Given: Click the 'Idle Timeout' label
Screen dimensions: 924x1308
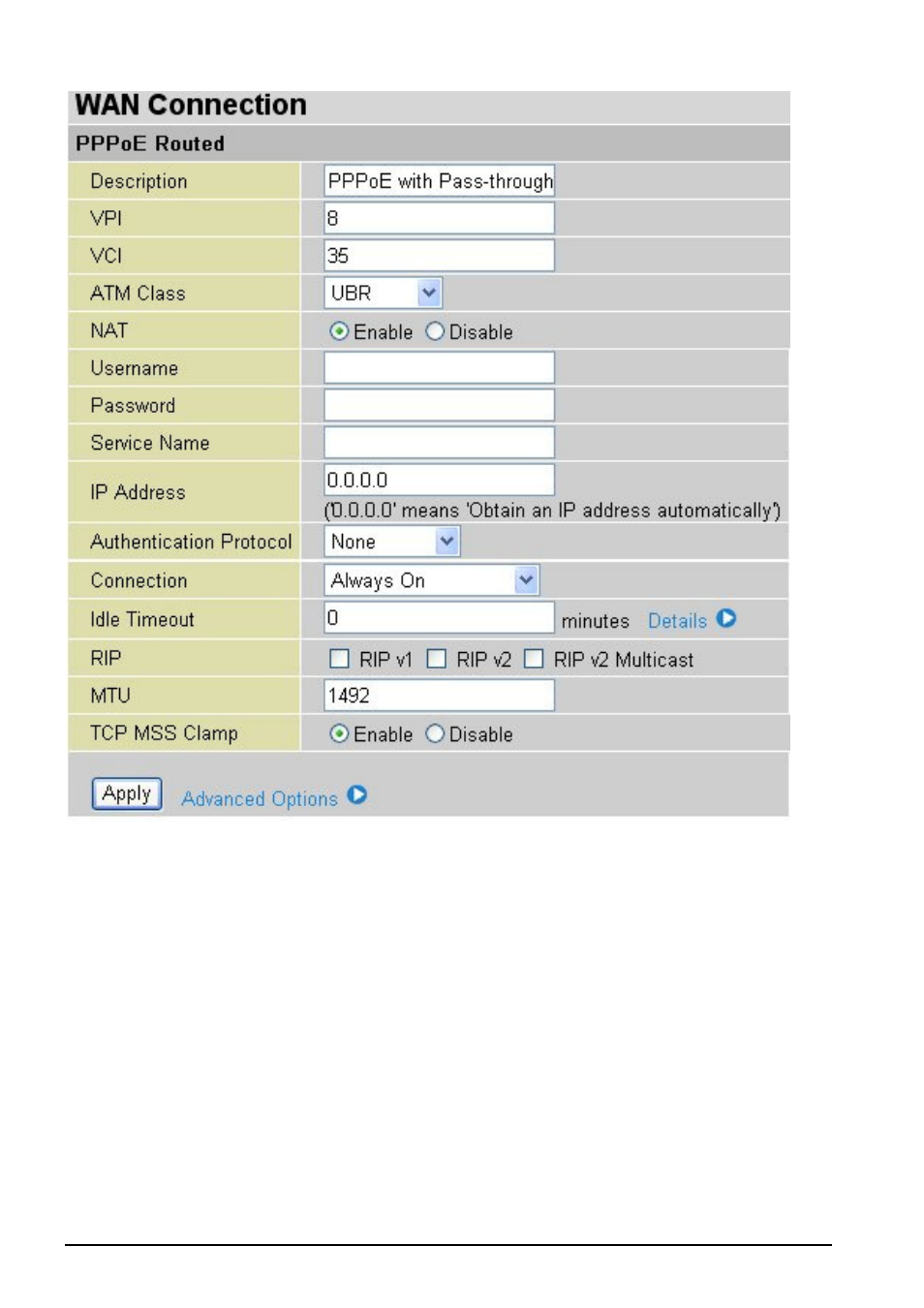Looking at the screenshot, I should (x=142, y=619).
